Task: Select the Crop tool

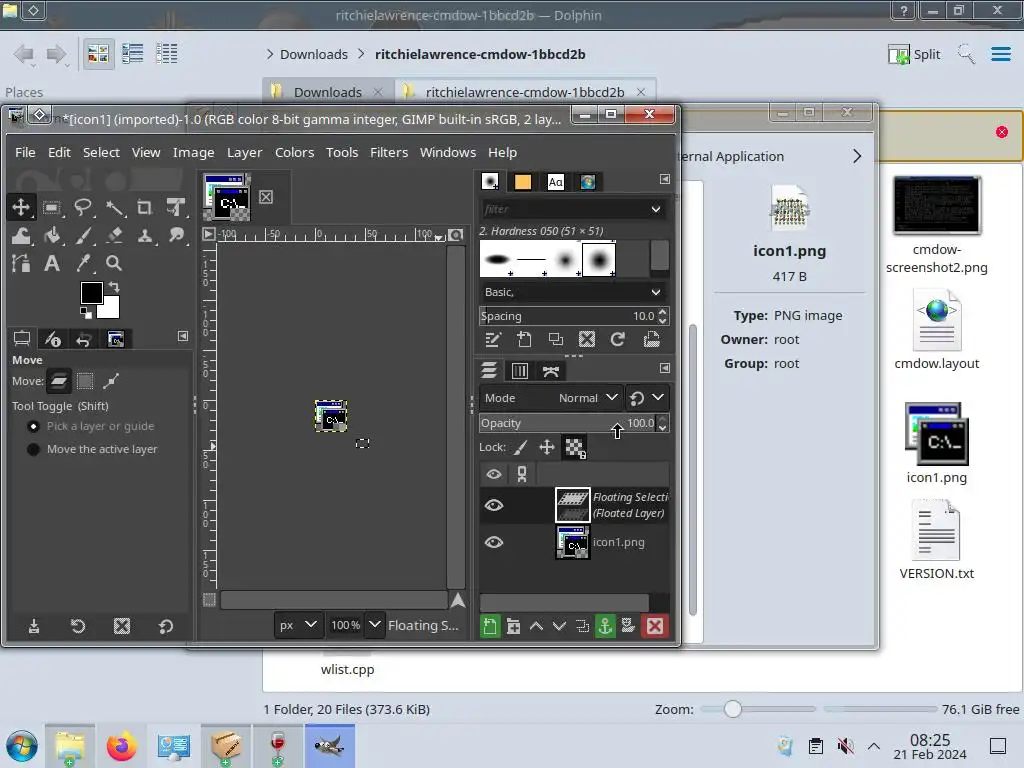Action: pos(145,208)
